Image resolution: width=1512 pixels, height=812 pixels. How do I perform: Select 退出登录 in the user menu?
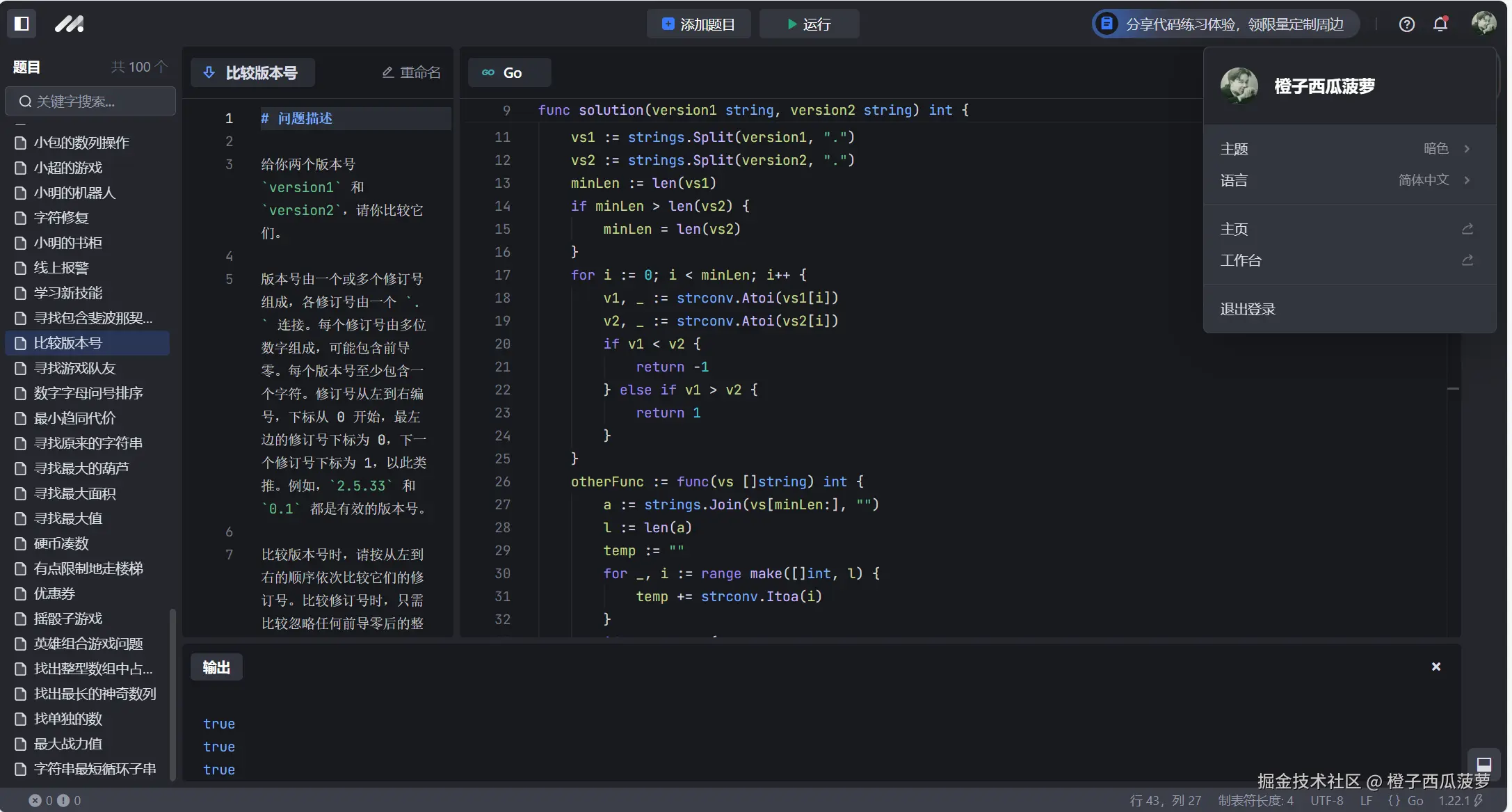pos(1248,309)
